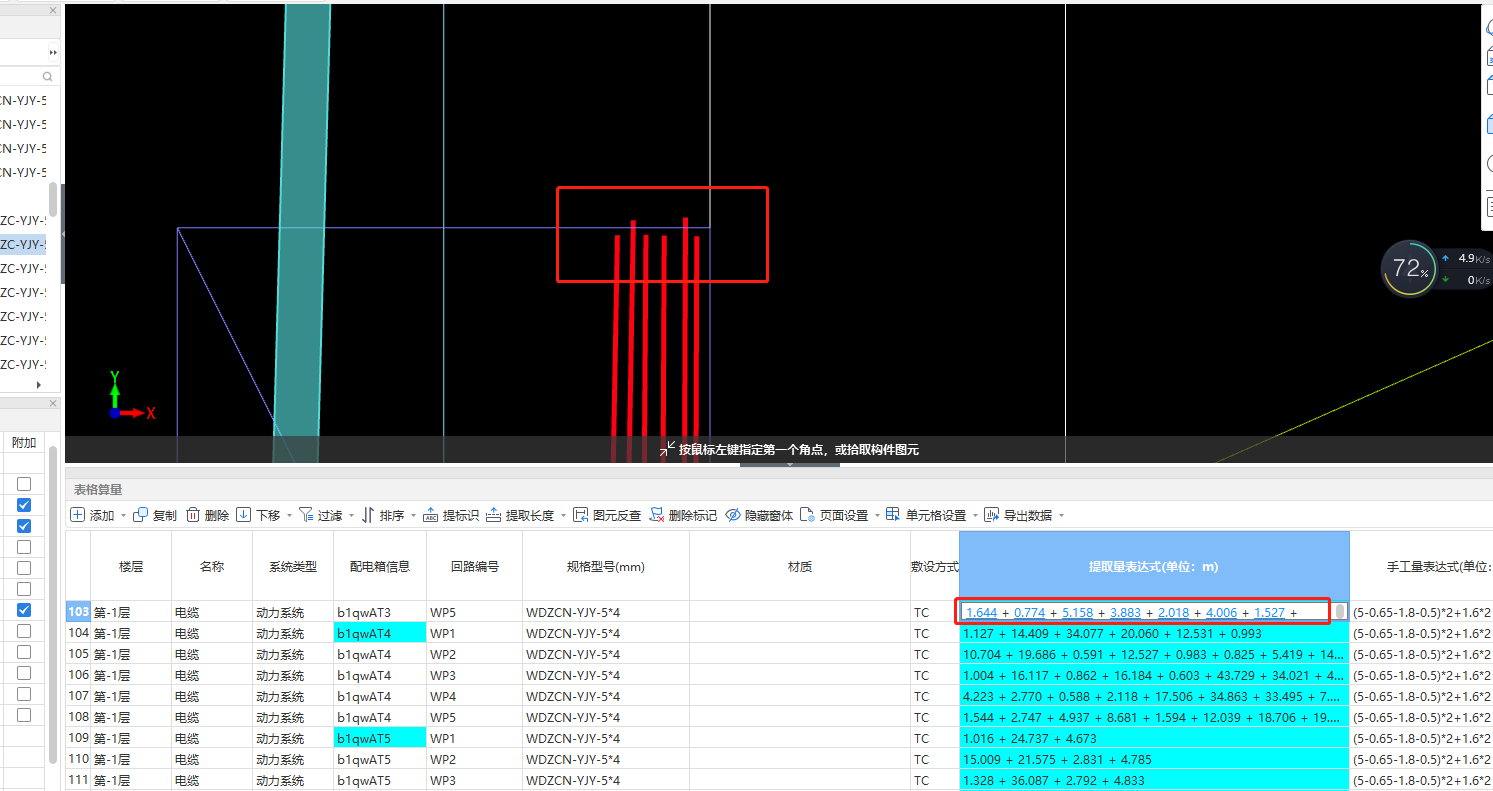
Task: Click the 敷设方式 column header
Action: [x=935, y=566]
